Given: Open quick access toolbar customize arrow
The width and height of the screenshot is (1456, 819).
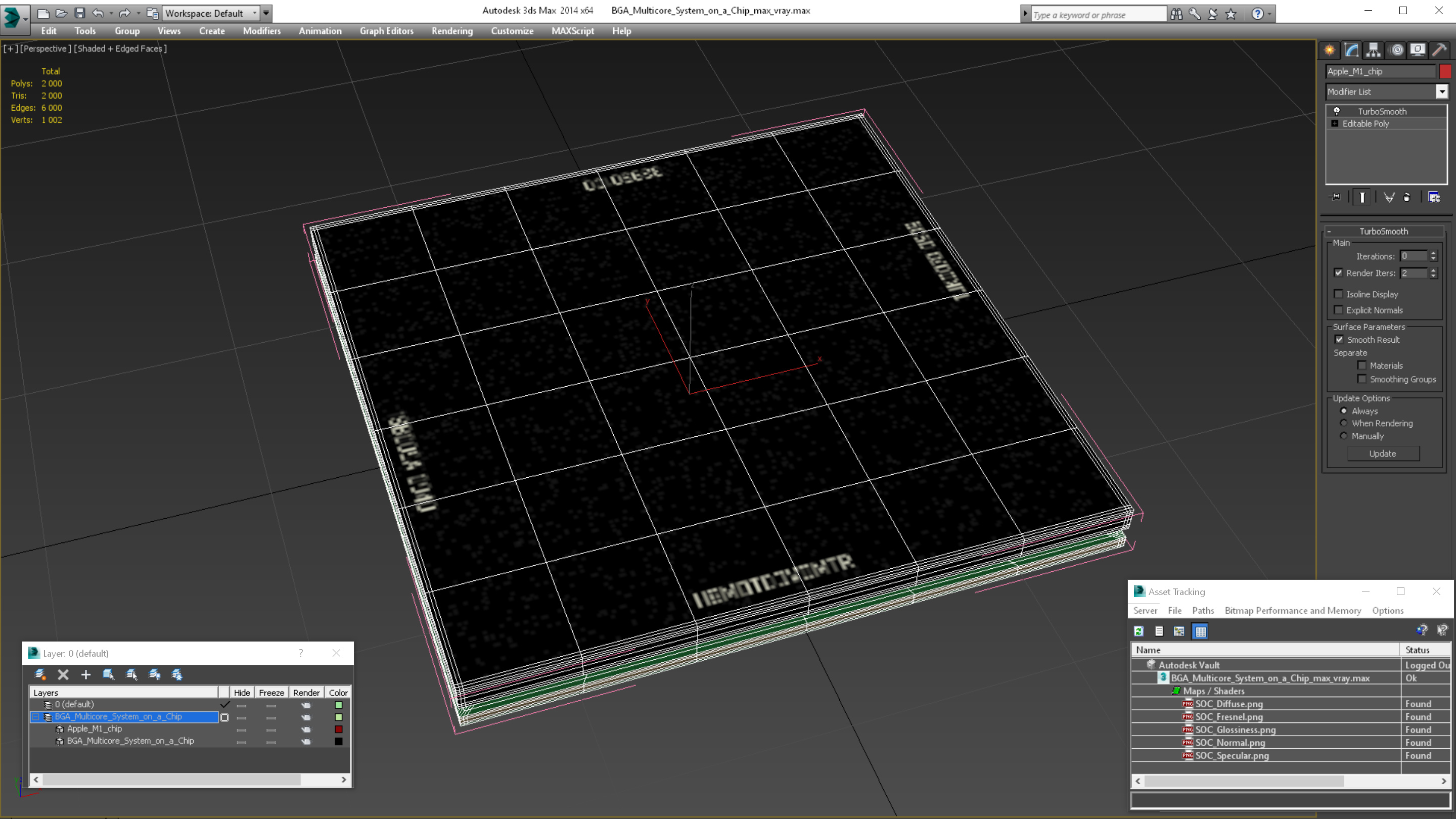Looking at the screenshot, I should pyautogui.click(x=266, y=13).
